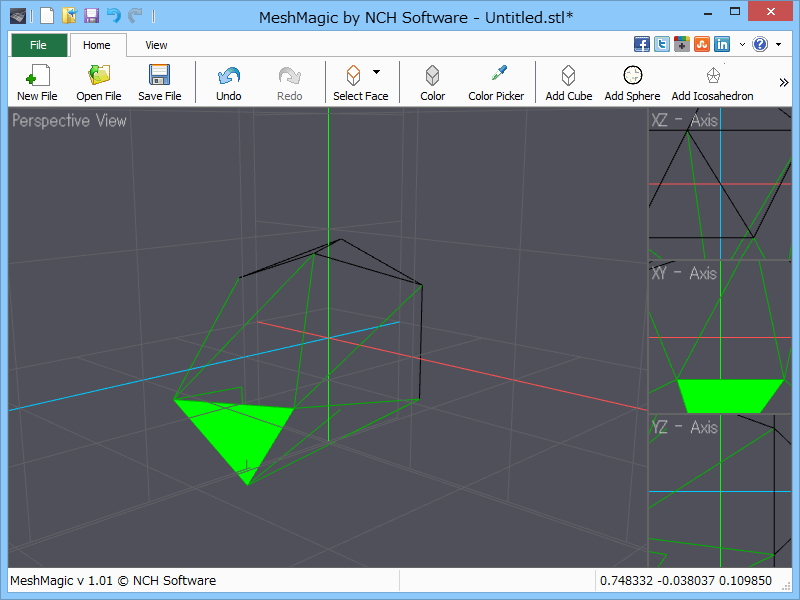Expand the Select Face mode dropdown arrow

[x=377, y=72]
